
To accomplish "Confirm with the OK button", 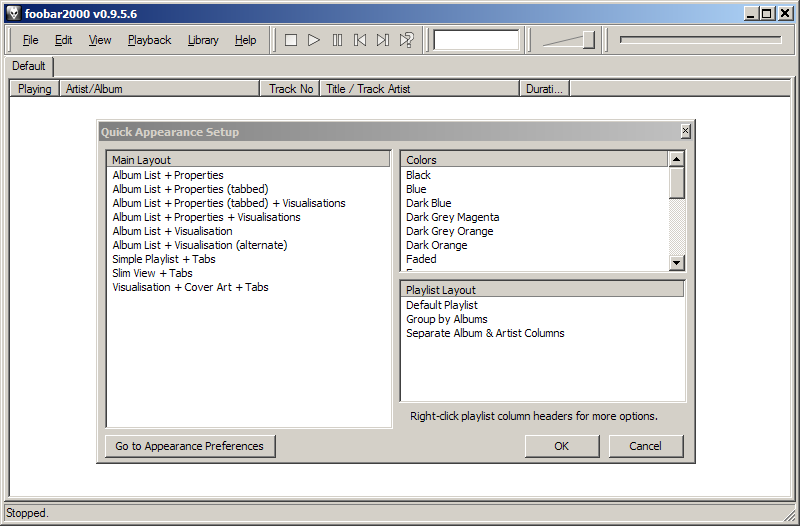I will click(562, 446).
